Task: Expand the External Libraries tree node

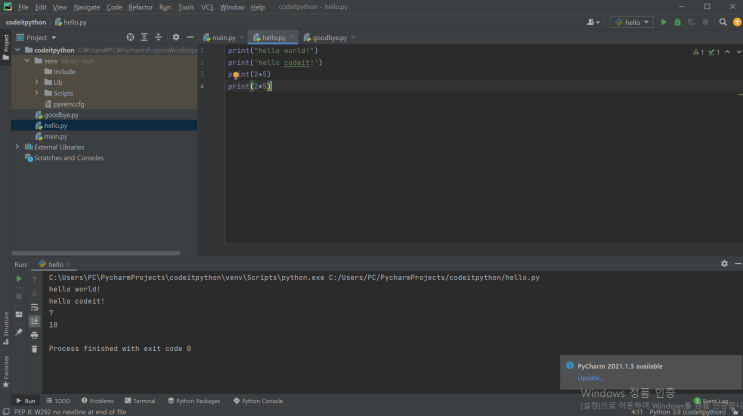Action: pos(17,147)
